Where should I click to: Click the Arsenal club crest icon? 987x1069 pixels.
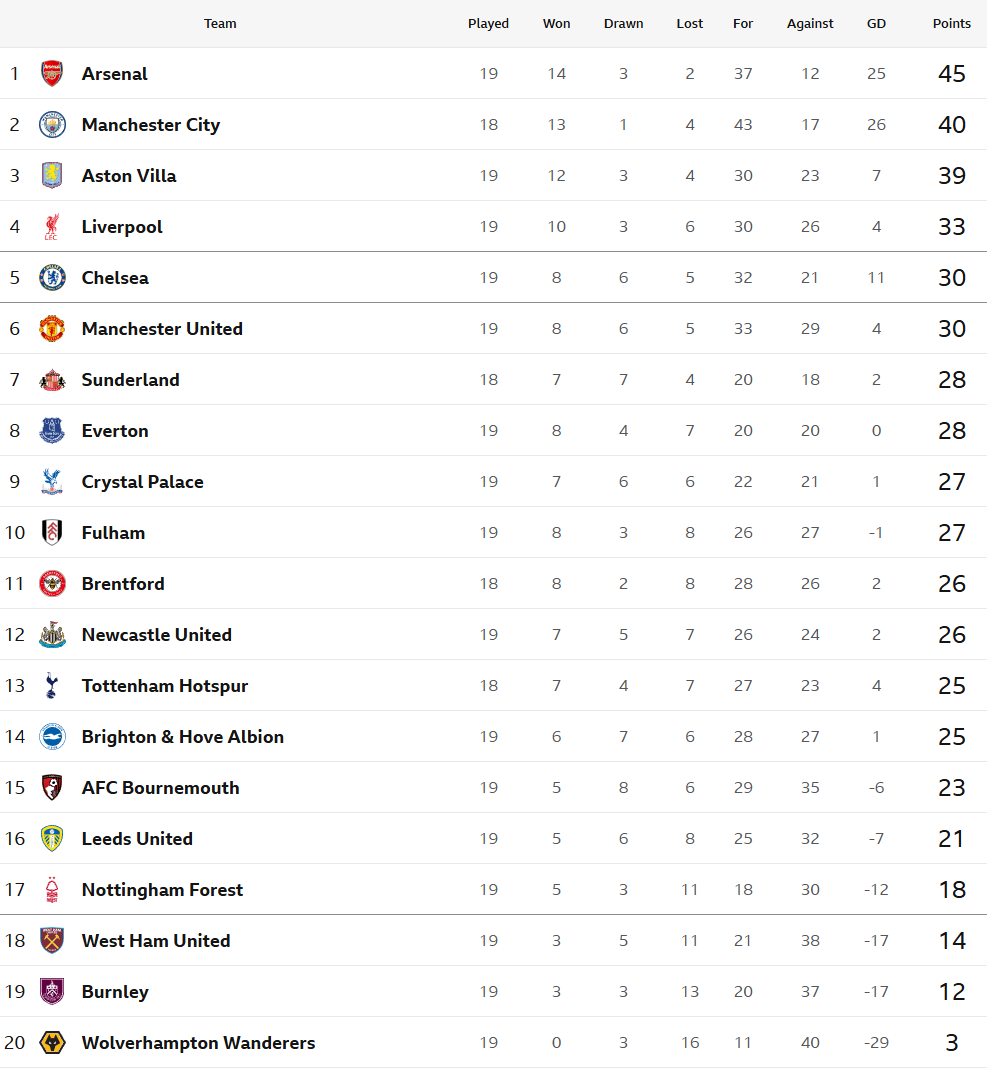coord(52,73)
